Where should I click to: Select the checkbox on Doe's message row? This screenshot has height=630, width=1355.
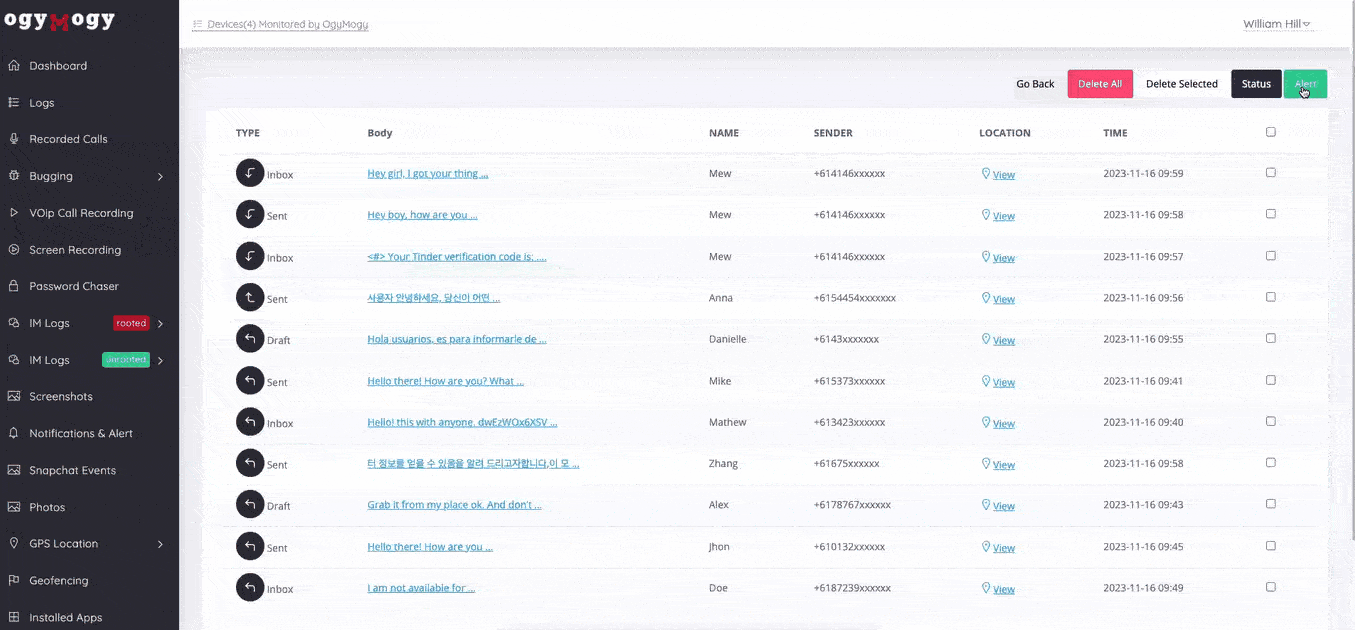tap(1271, 587)
